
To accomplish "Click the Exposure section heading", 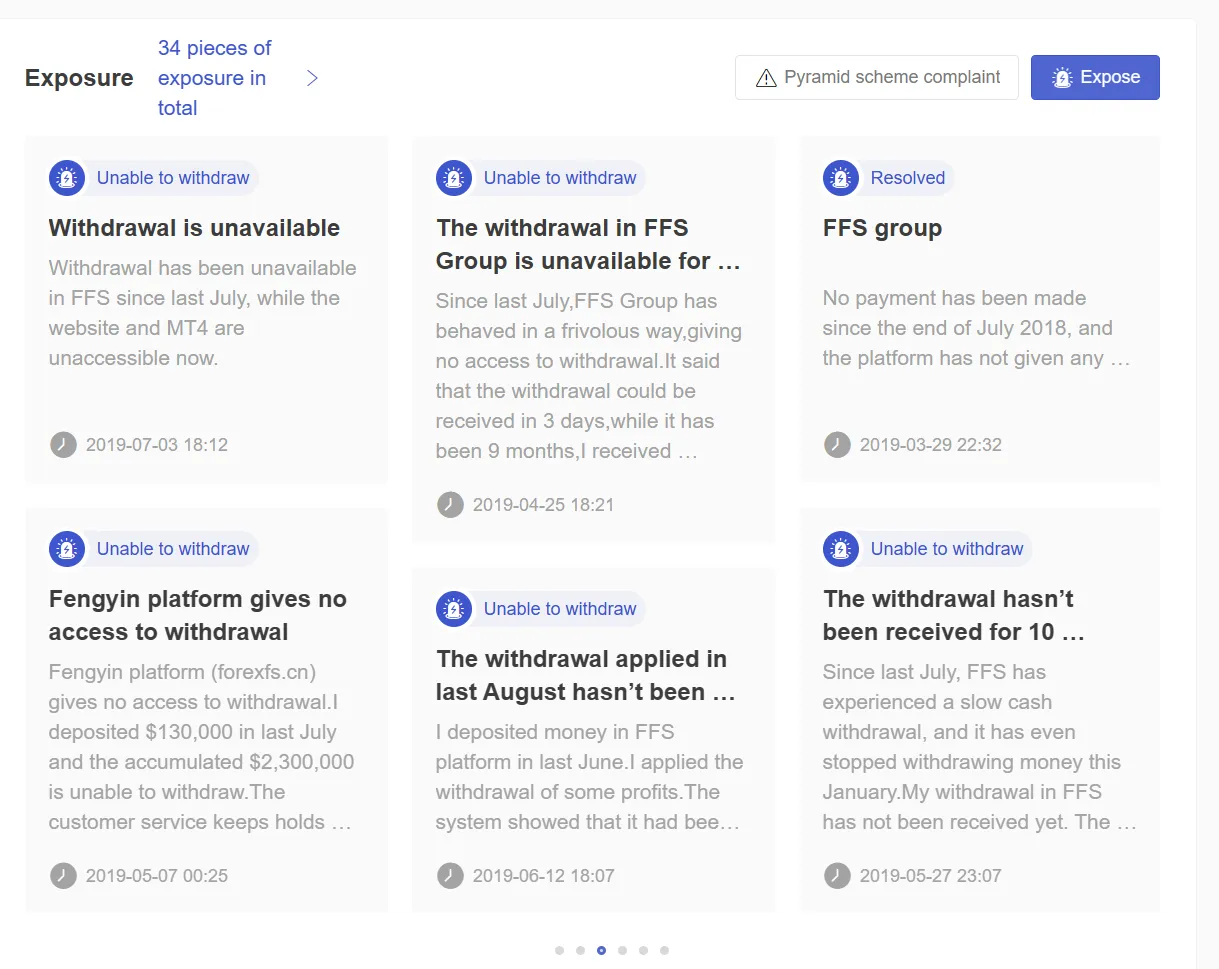I will point(79,78).
